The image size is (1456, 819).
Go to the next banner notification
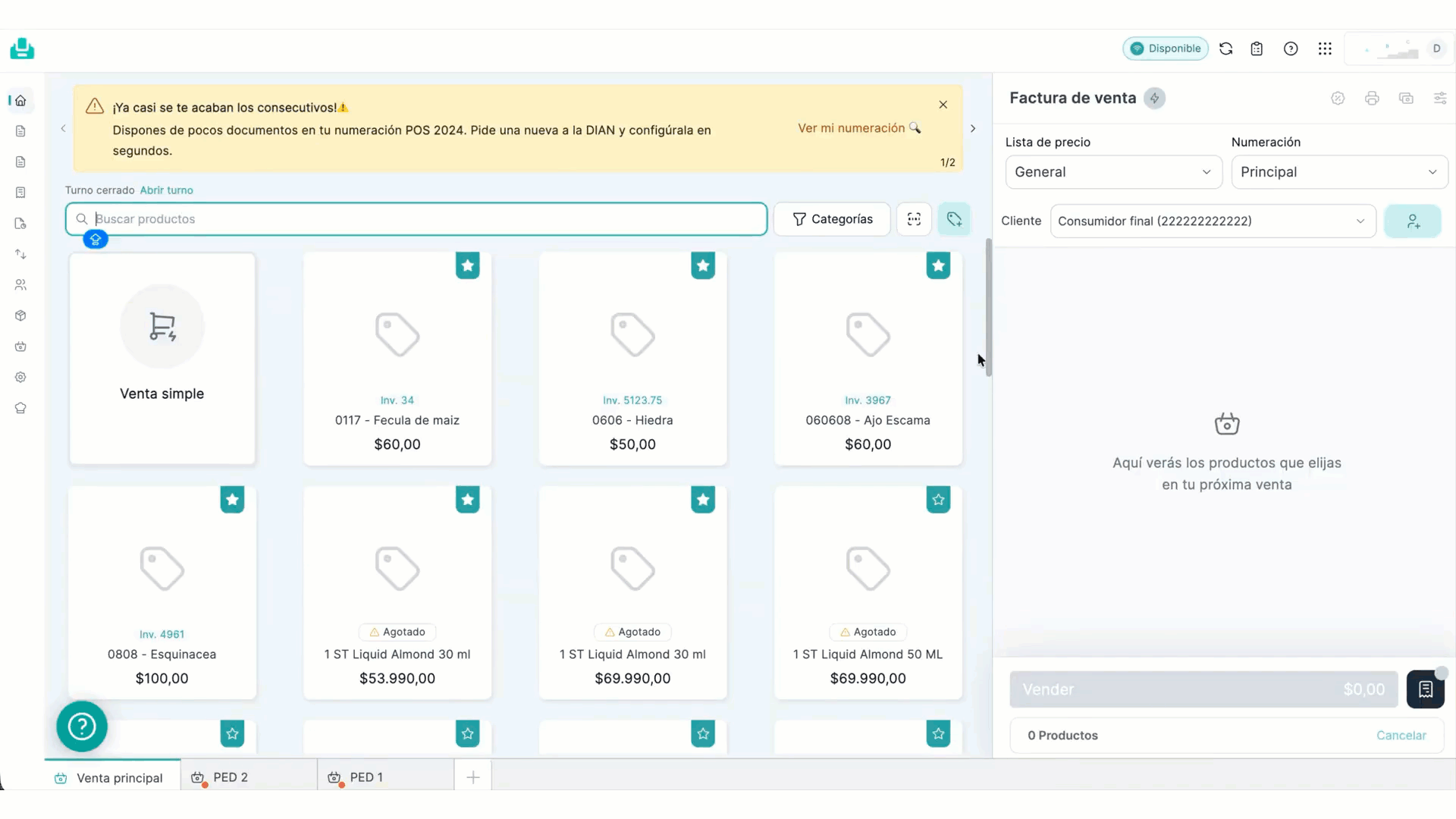(973, 128)
